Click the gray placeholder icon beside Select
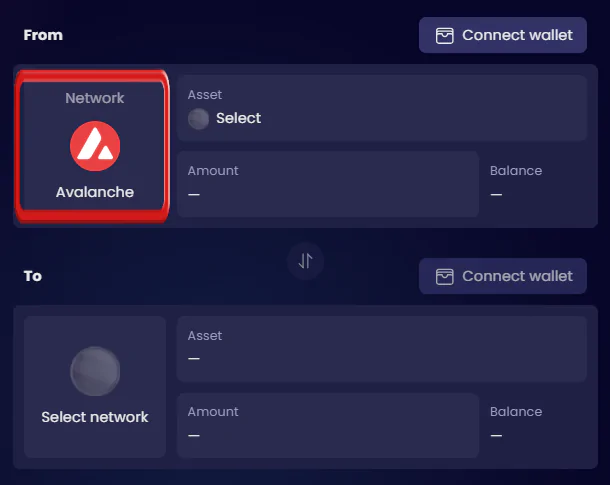The image size is (610, 485). [x=198, y=118]
